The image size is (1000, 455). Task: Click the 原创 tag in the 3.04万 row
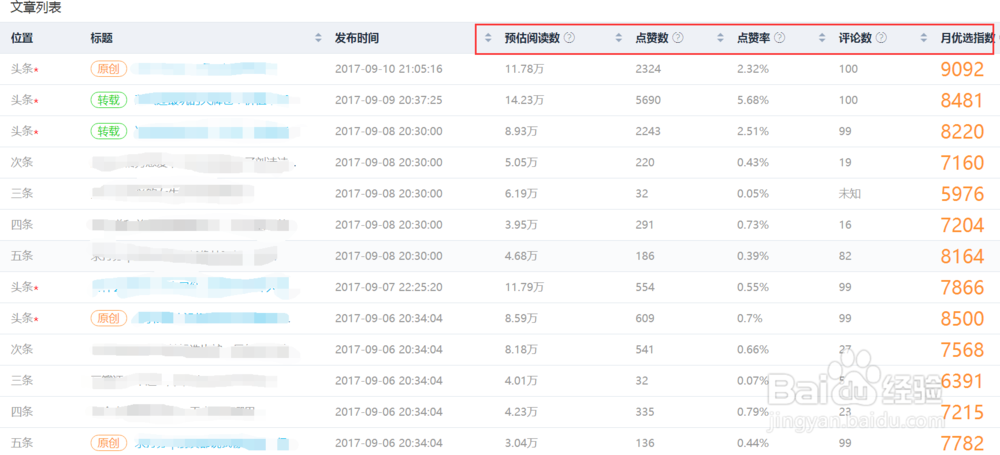[109, 442]
